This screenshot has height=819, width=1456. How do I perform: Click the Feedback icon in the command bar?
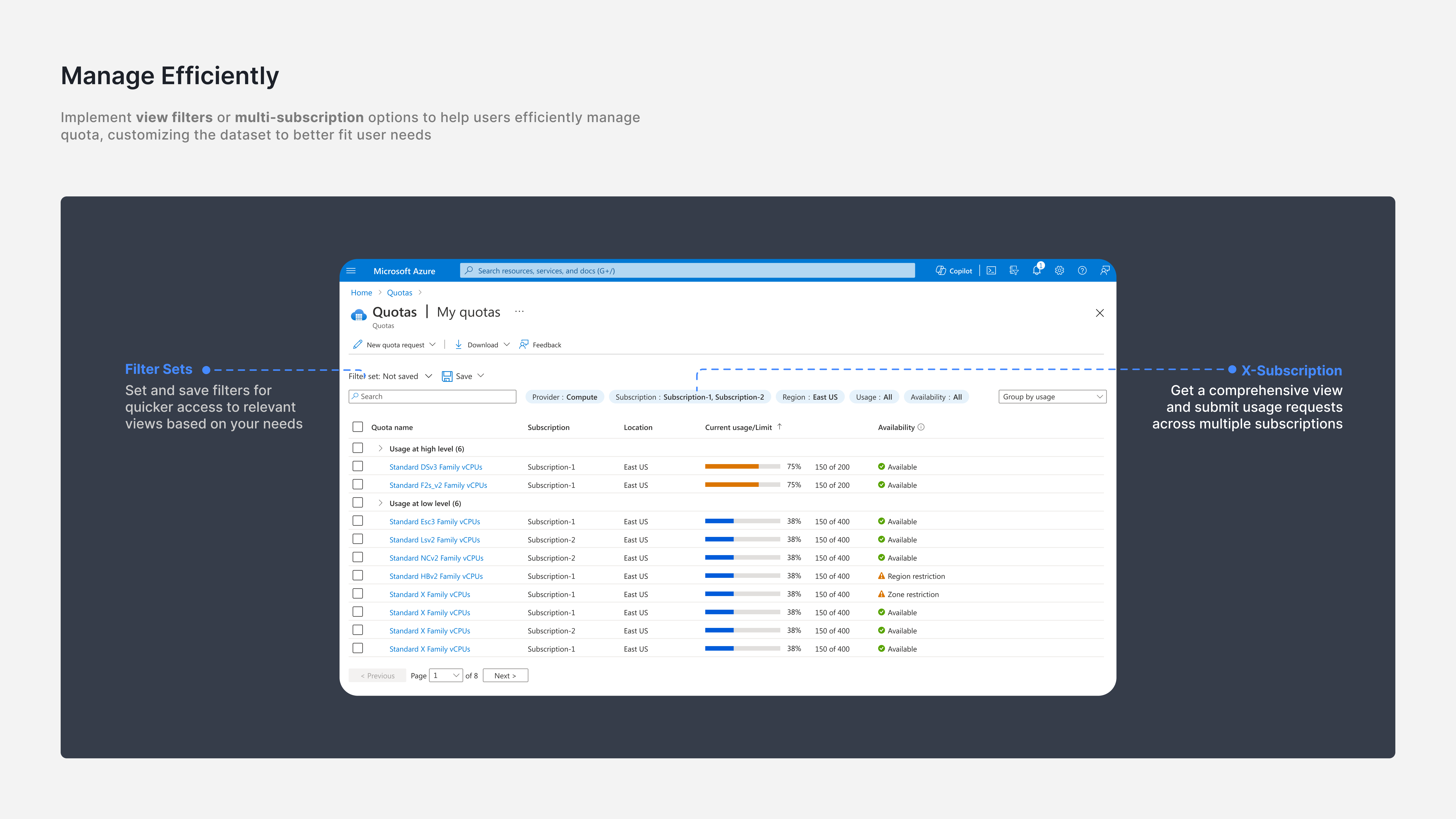524,344
